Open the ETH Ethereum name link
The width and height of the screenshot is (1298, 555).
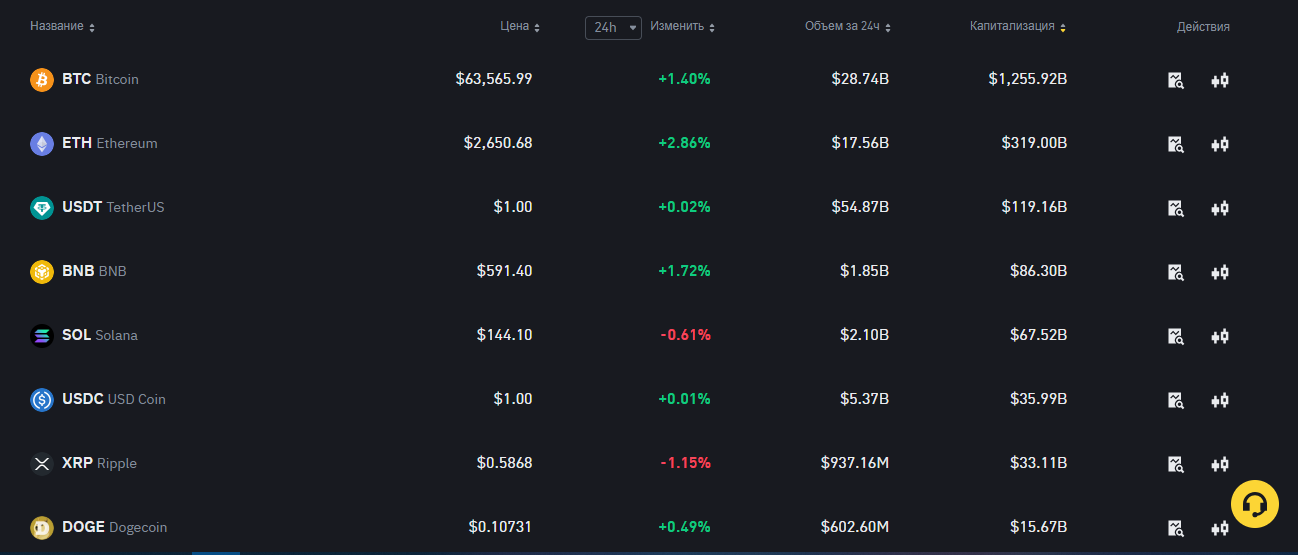[110, 143]
